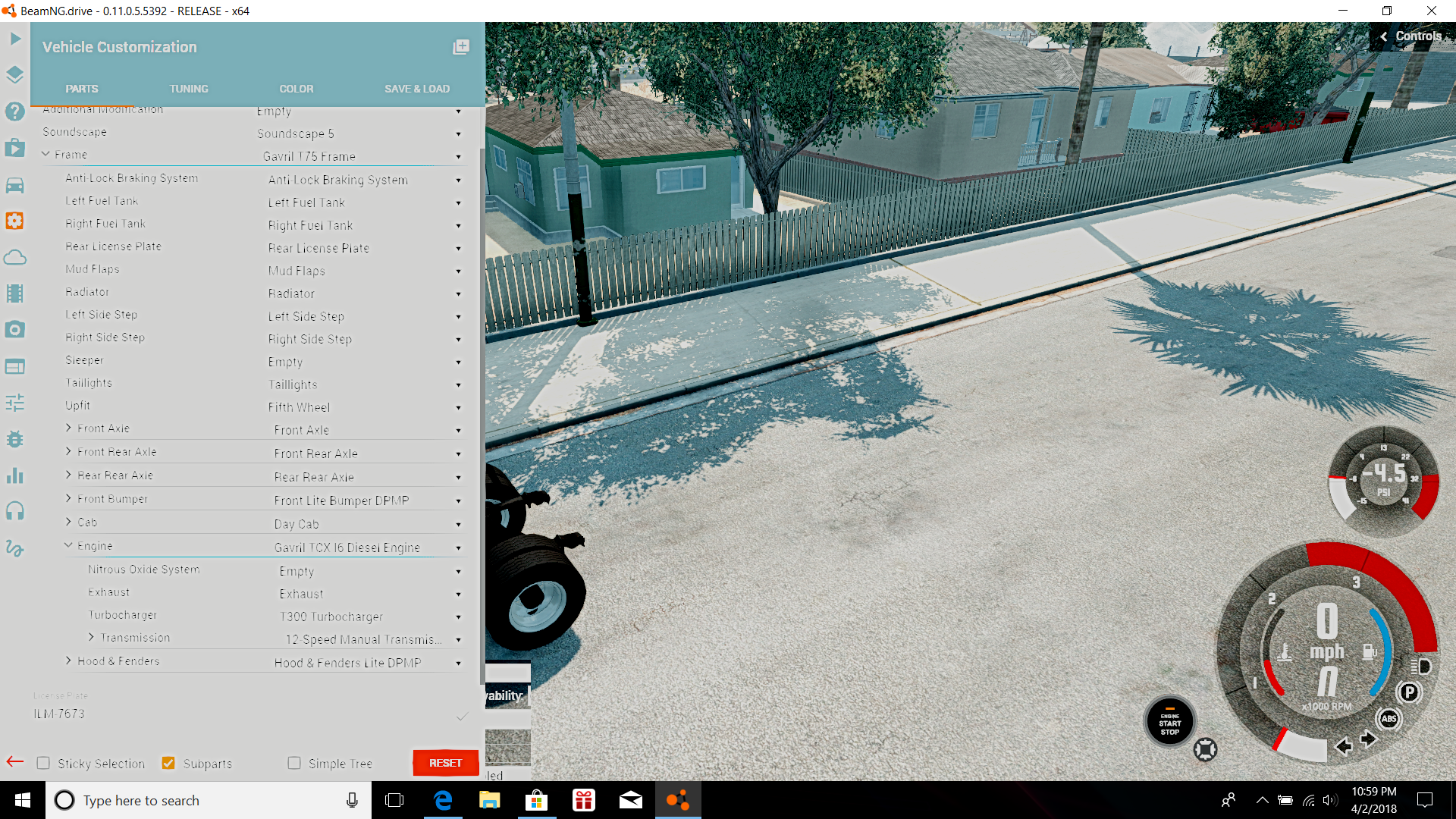Expand the Hood & Fenders node
Image resolution: width=1456 pixels, height=819 pixels.
coord(68,661)
